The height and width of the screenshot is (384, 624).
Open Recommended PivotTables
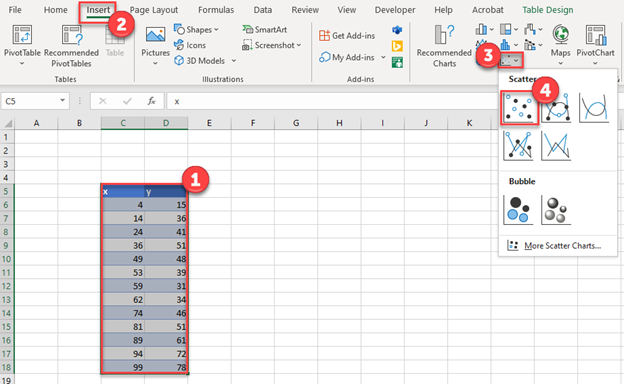71,47
